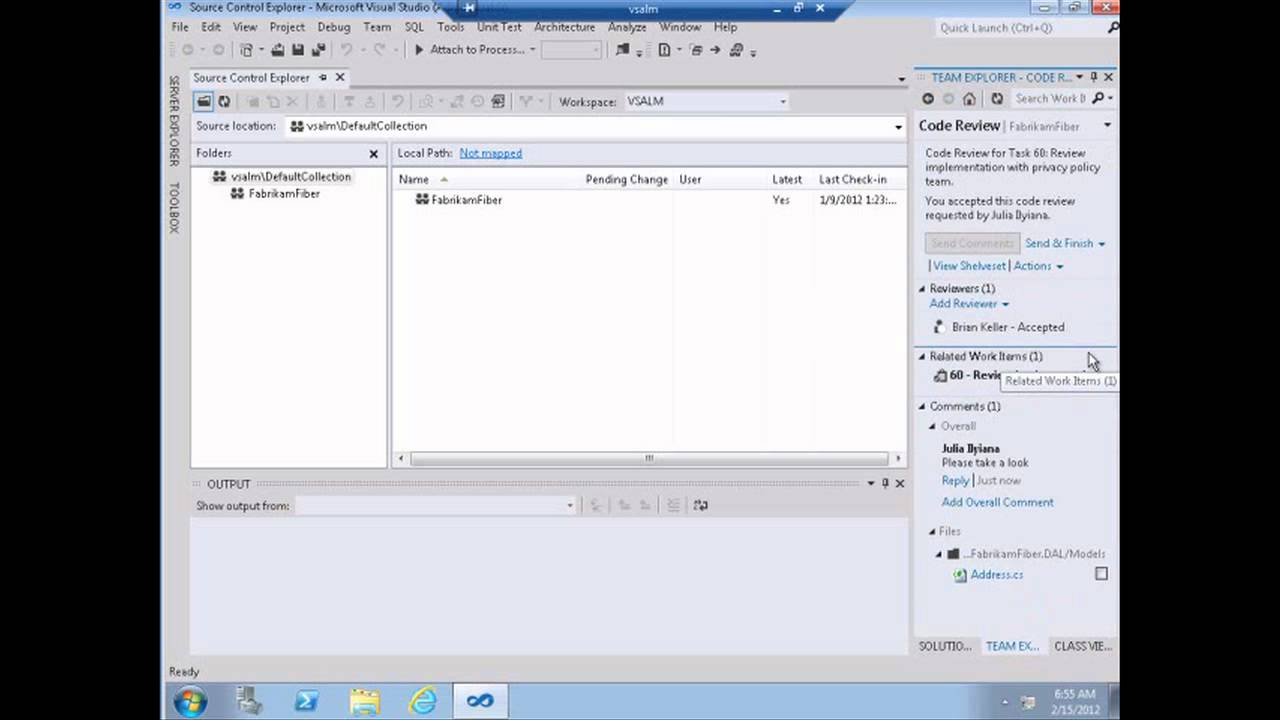Open Show output from dropdown
This screenshot has height=720, width=1280.
pos(570,506)
